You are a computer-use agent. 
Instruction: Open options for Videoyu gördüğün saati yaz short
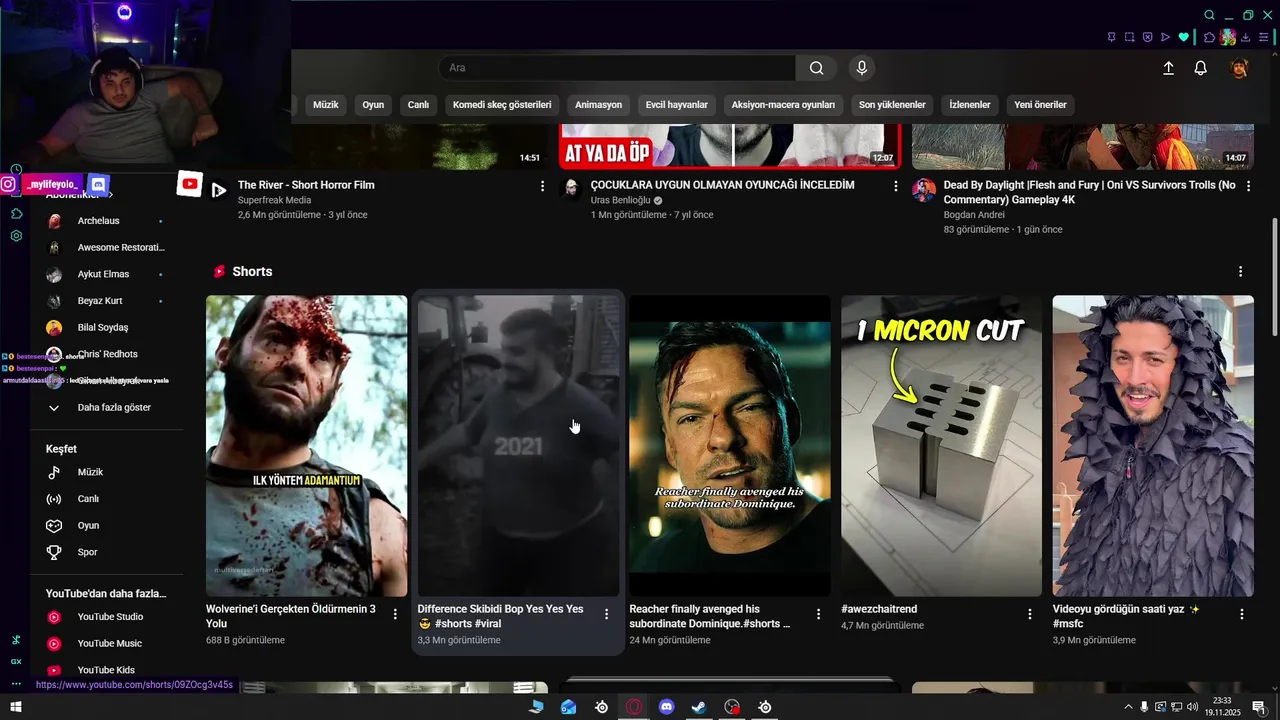(x=1242, y=614)
